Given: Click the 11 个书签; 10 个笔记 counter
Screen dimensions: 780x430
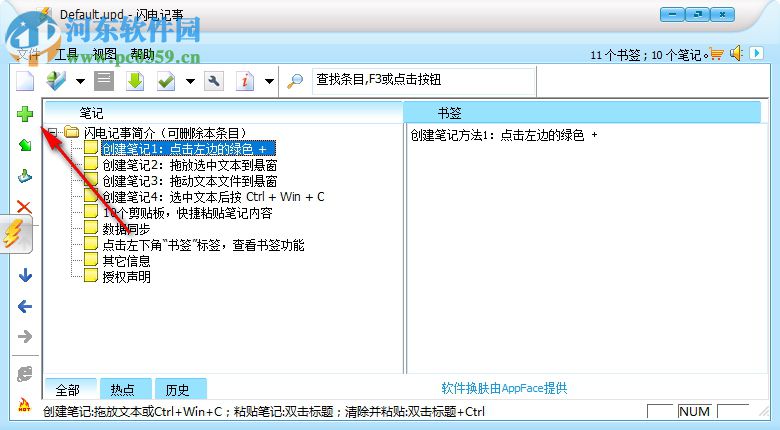Looking at the screenshot, I should coord(648,55).
